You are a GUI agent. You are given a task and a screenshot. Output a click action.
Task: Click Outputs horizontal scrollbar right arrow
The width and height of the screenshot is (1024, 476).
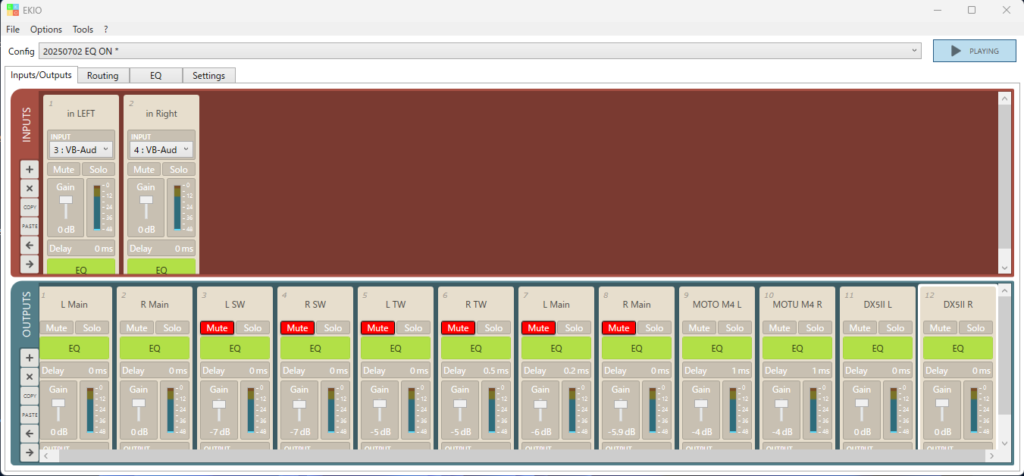pyautogui.click(x=993, y=456)
